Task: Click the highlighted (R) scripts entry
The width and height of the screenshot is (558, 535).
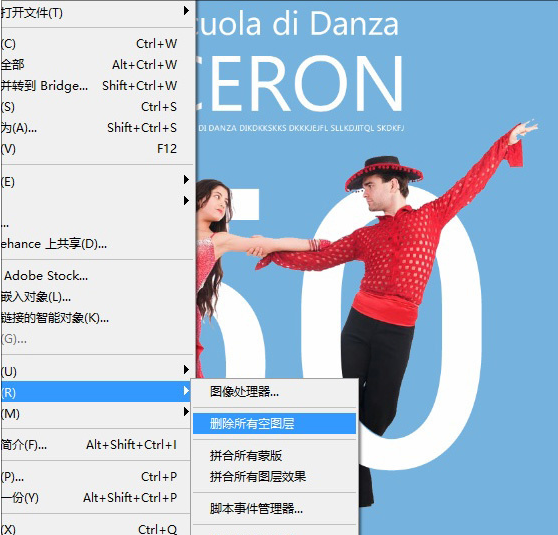Action: point(96,392)
